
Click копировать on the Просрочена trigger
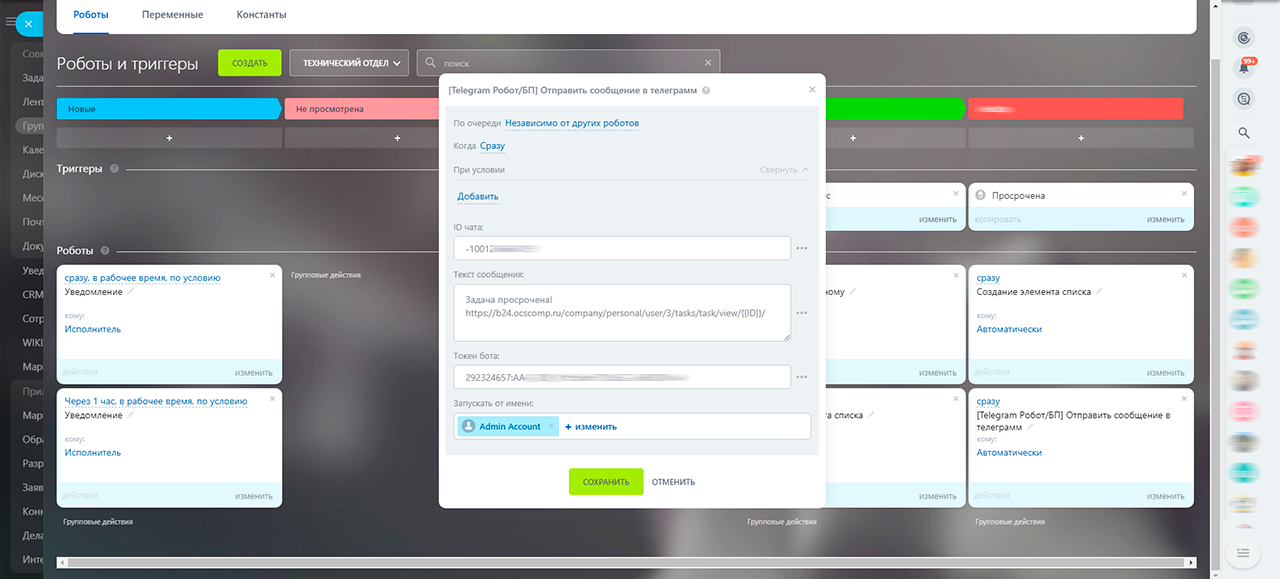999,219
